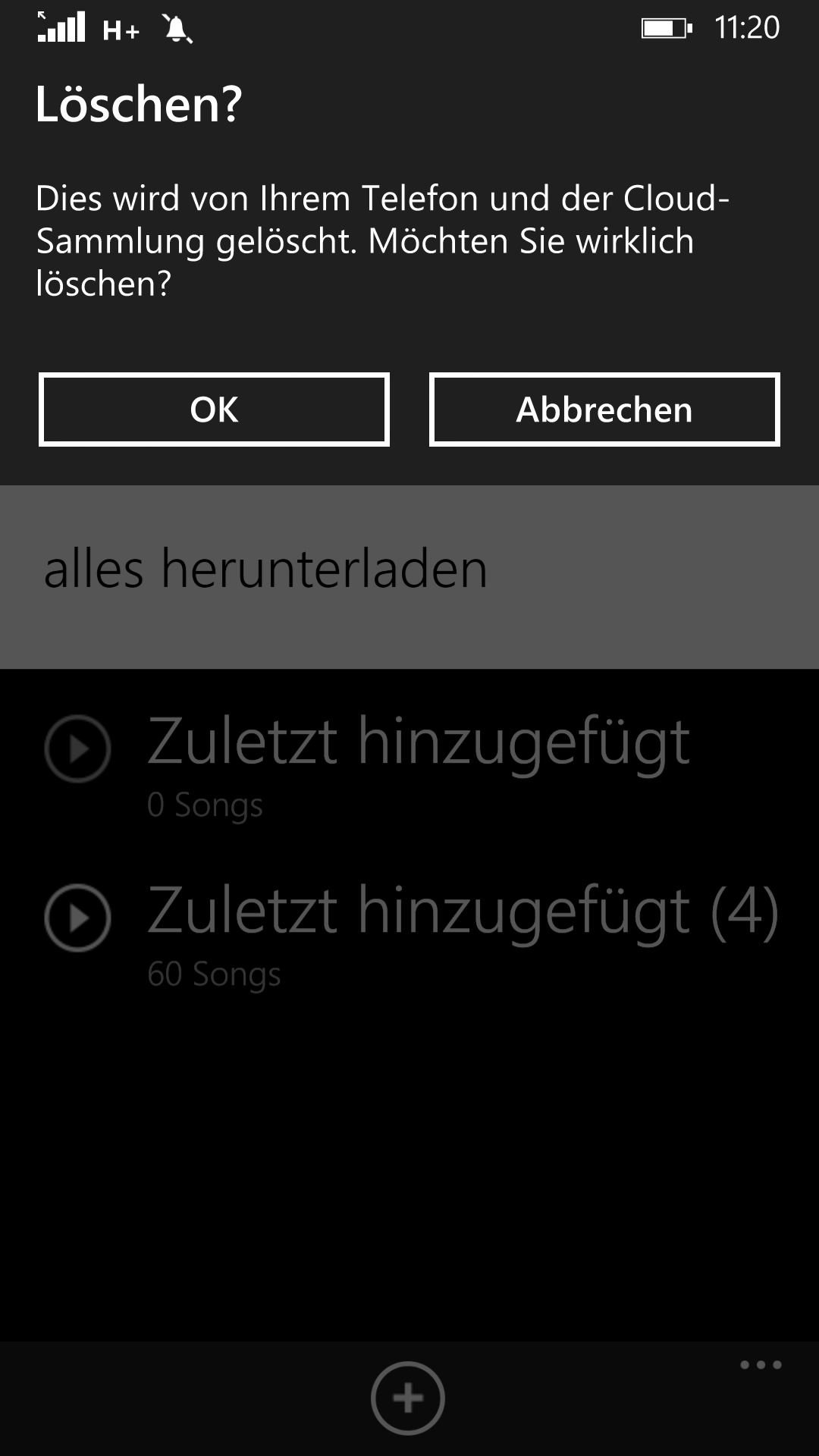Tap the cloud deletion warning message text

pos(383,241)
